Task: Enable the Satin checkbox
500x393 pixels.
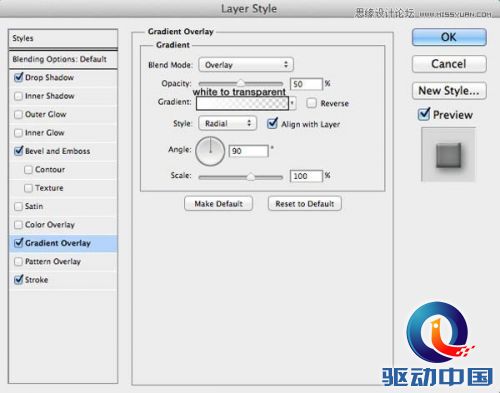Action: click(x=19, y=207)
